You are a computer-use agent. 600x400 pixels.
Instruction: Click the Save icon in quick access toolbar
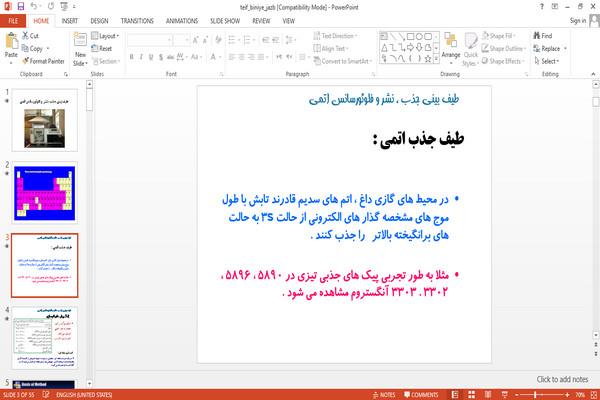[x=21, y=6]
